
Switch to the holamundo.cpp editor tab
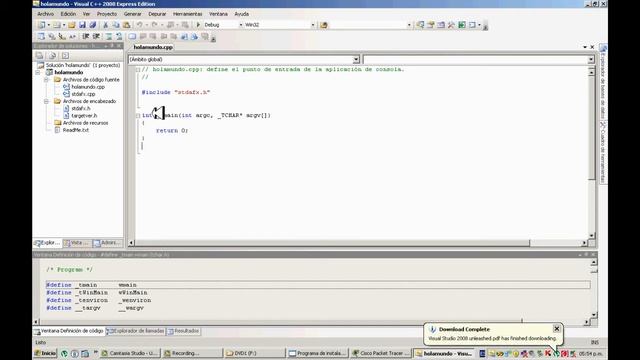click(x=153, y=47)
